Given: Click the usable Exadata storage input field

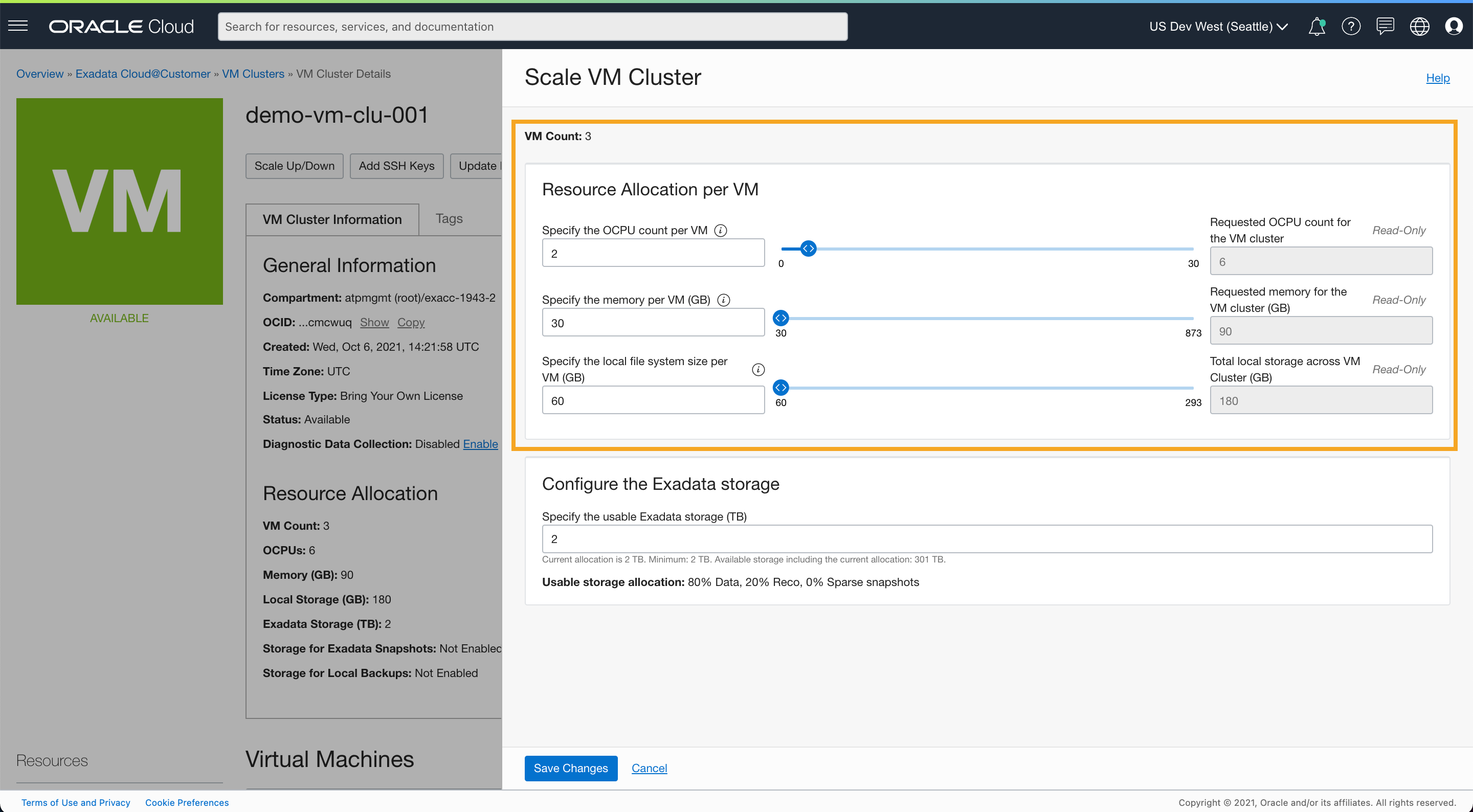Looking at the screenshot, I should [x=987, y=538].
